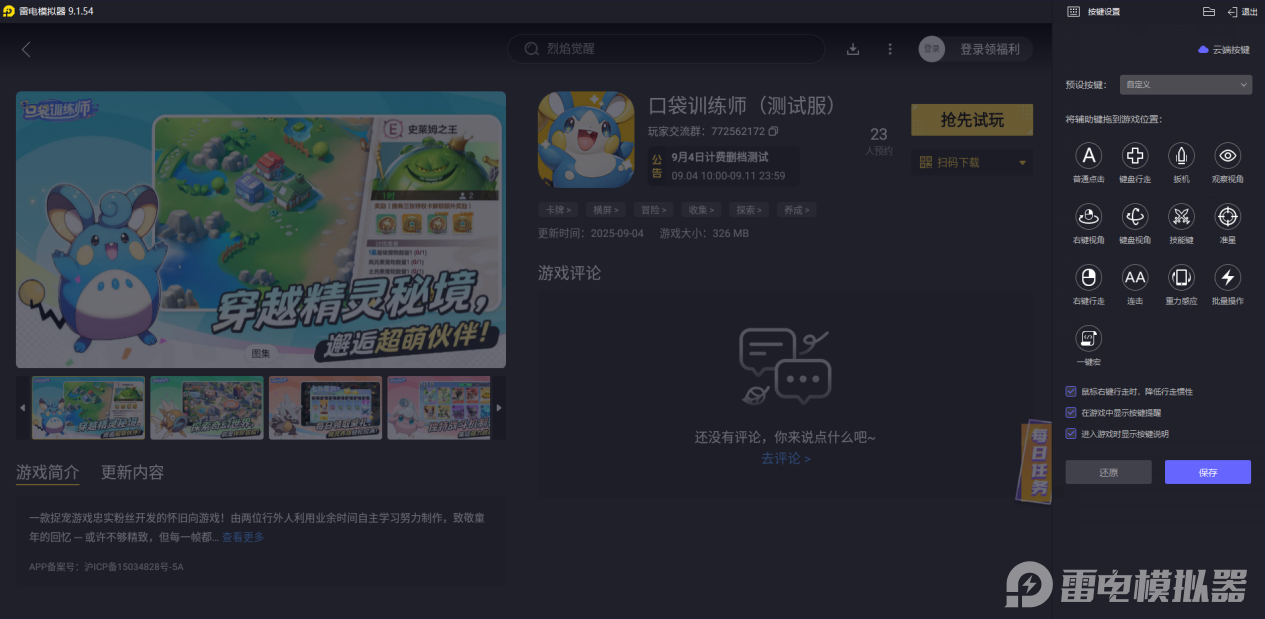This screenshot has height=619, width=1265.
Task: Open the 预设按键 preset dropdown
Action: 1185,84
